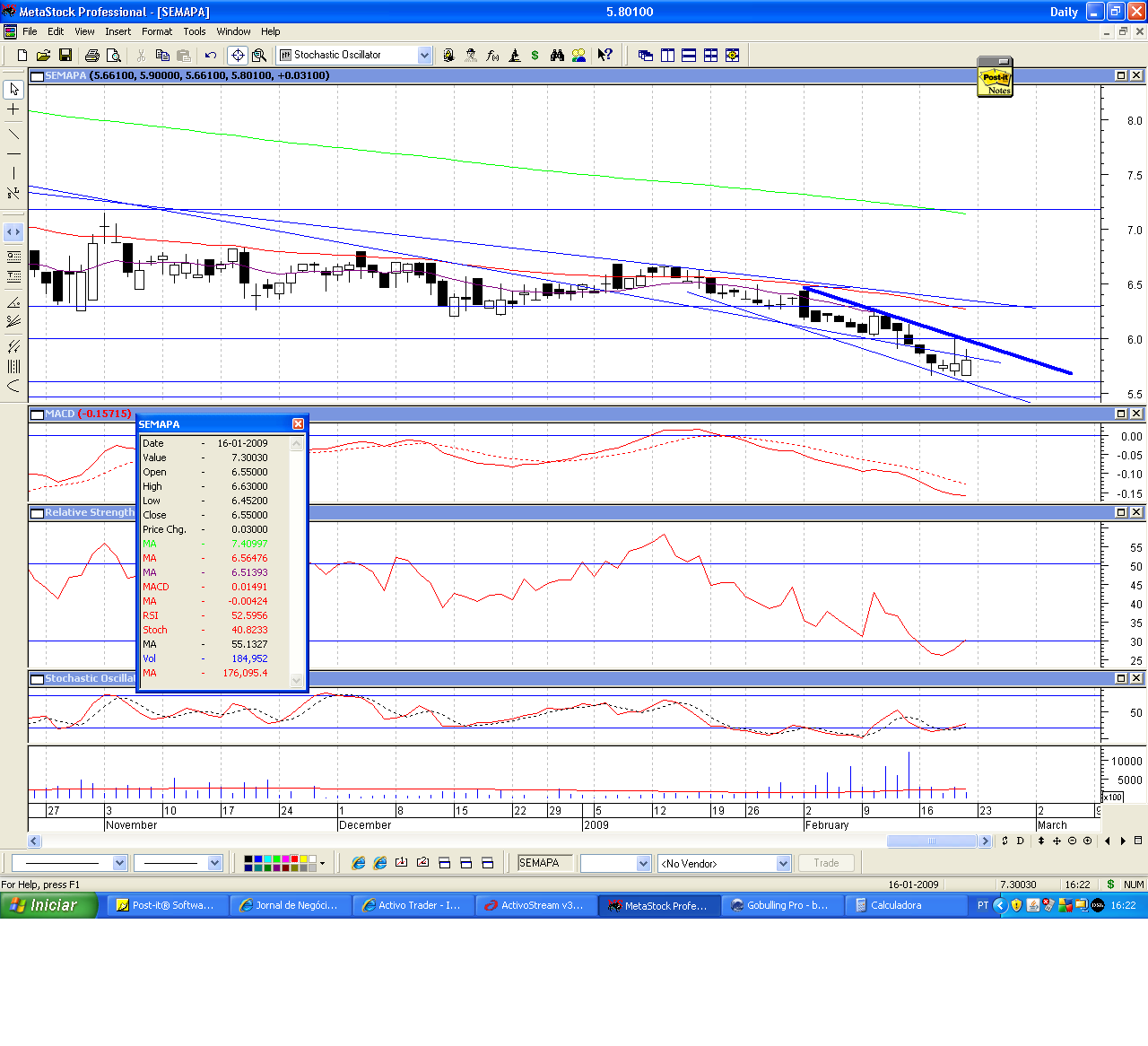Click the green dollar sign icon

(535, 55)
